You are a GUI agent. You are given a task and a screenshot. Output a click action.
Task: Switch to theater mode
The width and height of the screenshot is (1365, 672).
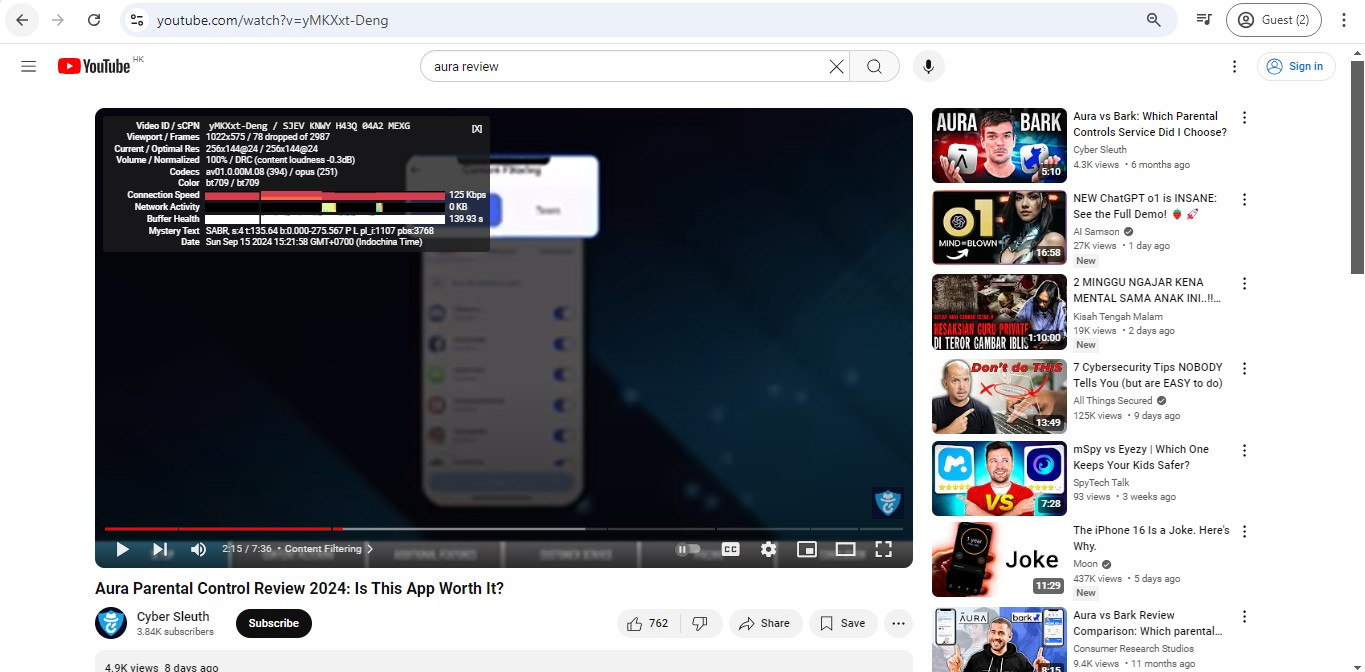point(845,549)
